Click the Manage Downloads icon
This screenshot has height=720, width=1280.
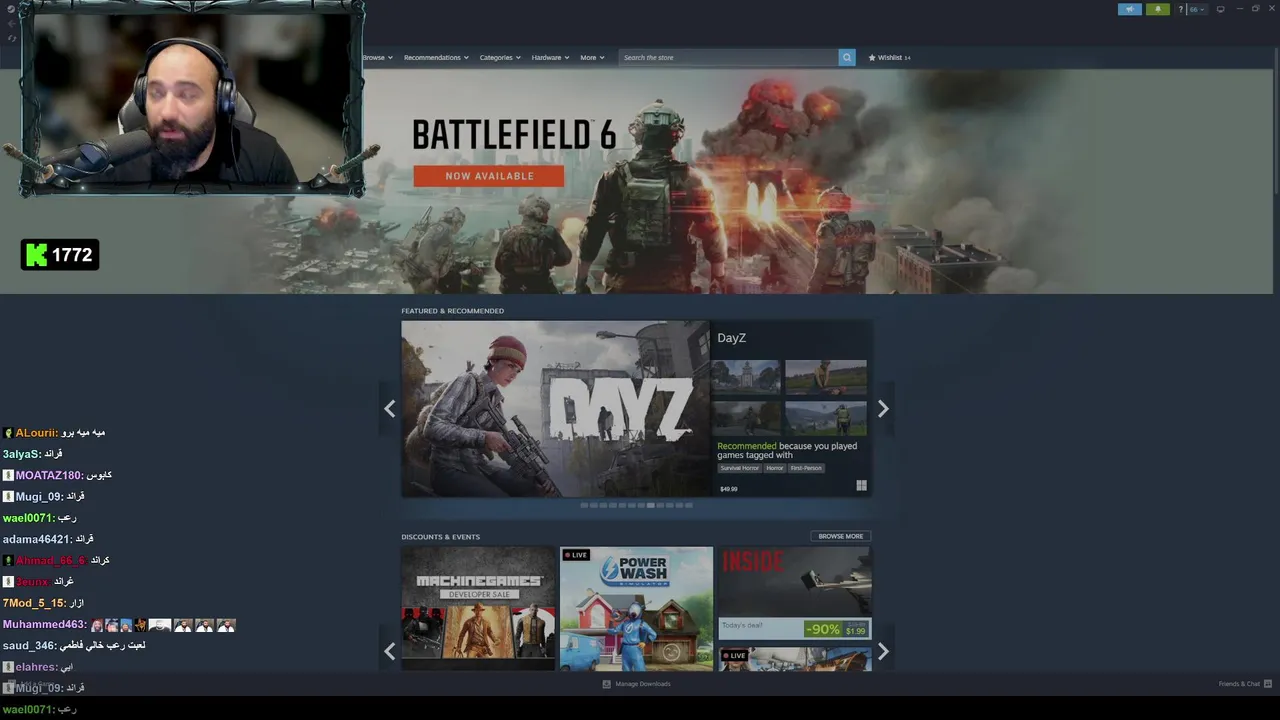(x=606, y=684)
